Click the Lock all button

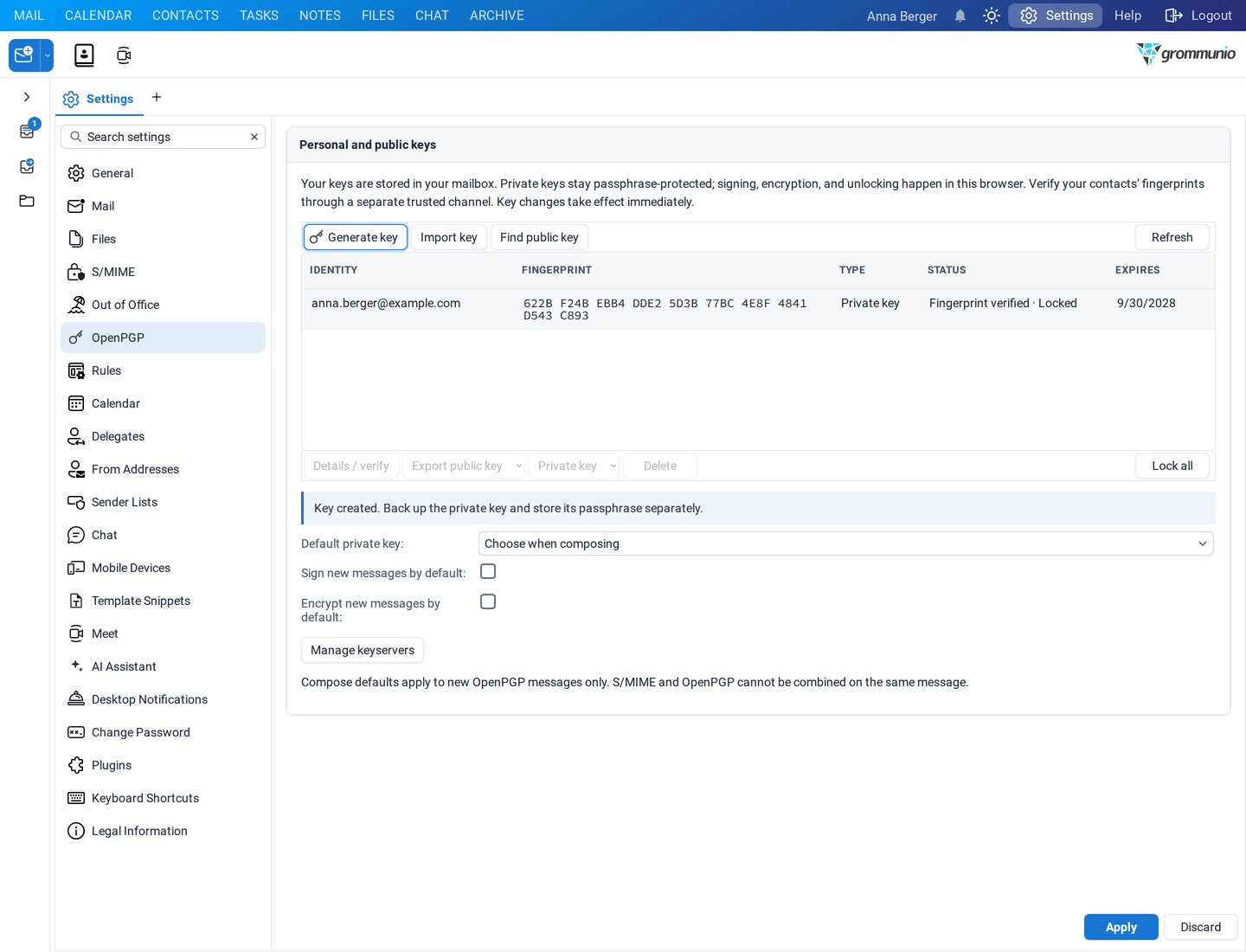[x=1172, y=466]
